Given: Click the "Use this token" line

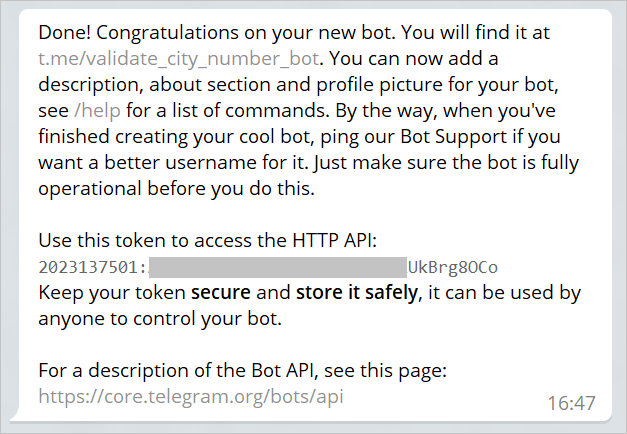Looking at the screenshot, I should pos(100,241).
